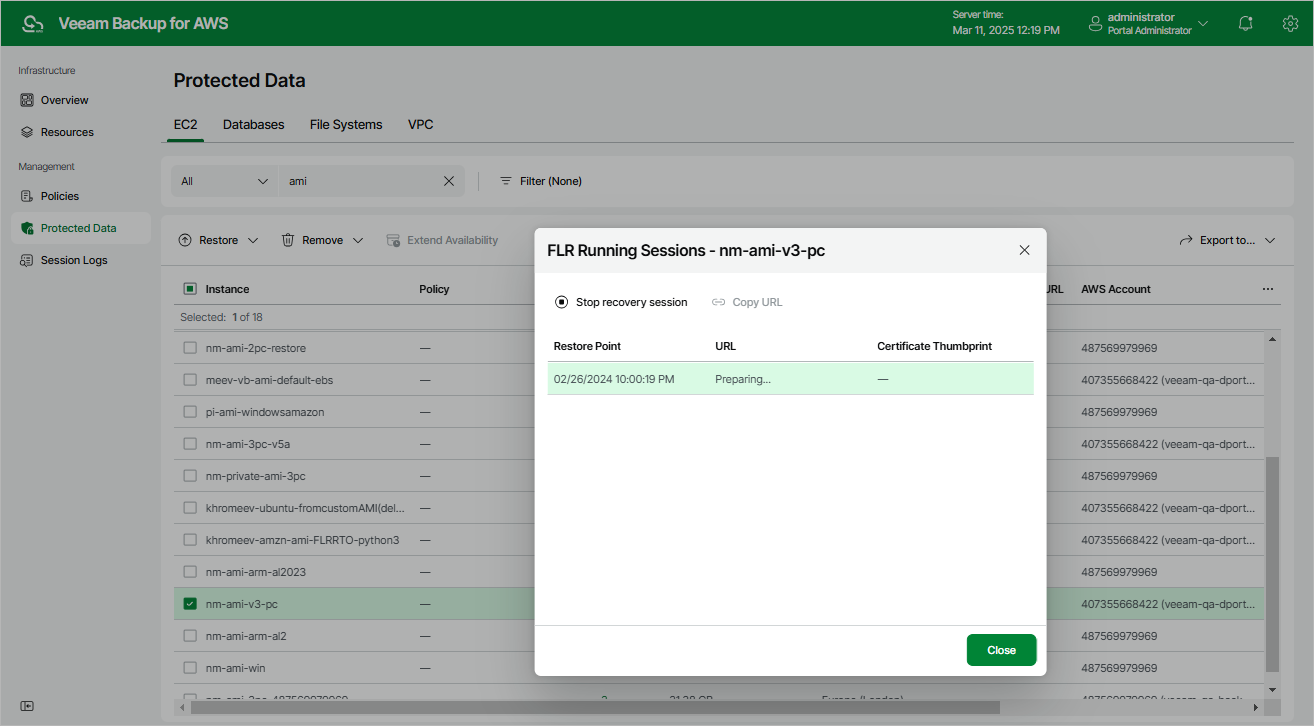The height and width of the screenshot is (726, 1314).
Task: Click the Copy URL link icon
Action: (x=718, y=302)
